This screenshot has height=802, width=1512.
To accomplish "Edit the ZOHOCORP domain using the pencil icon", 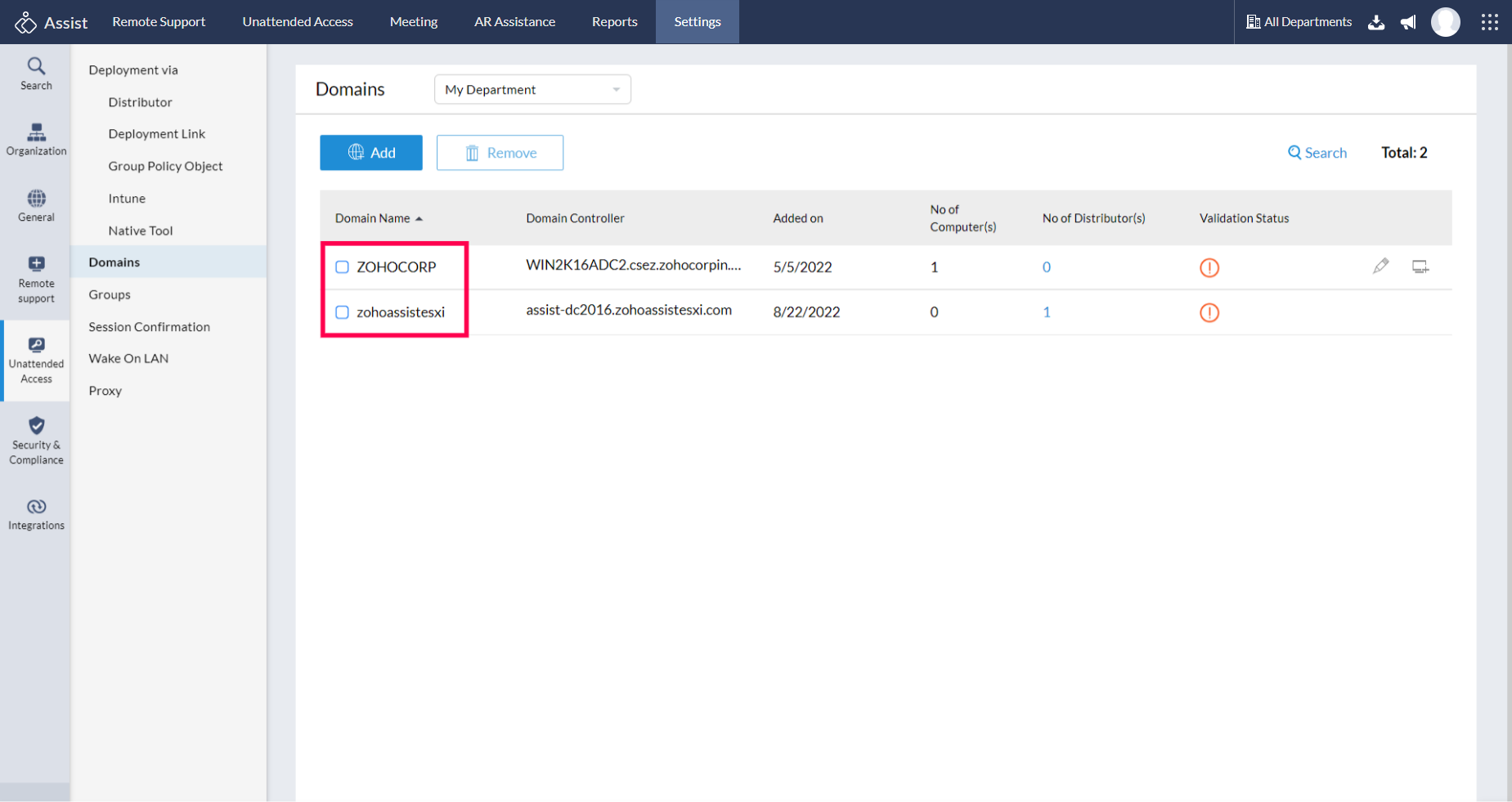I will point(1381,266).
